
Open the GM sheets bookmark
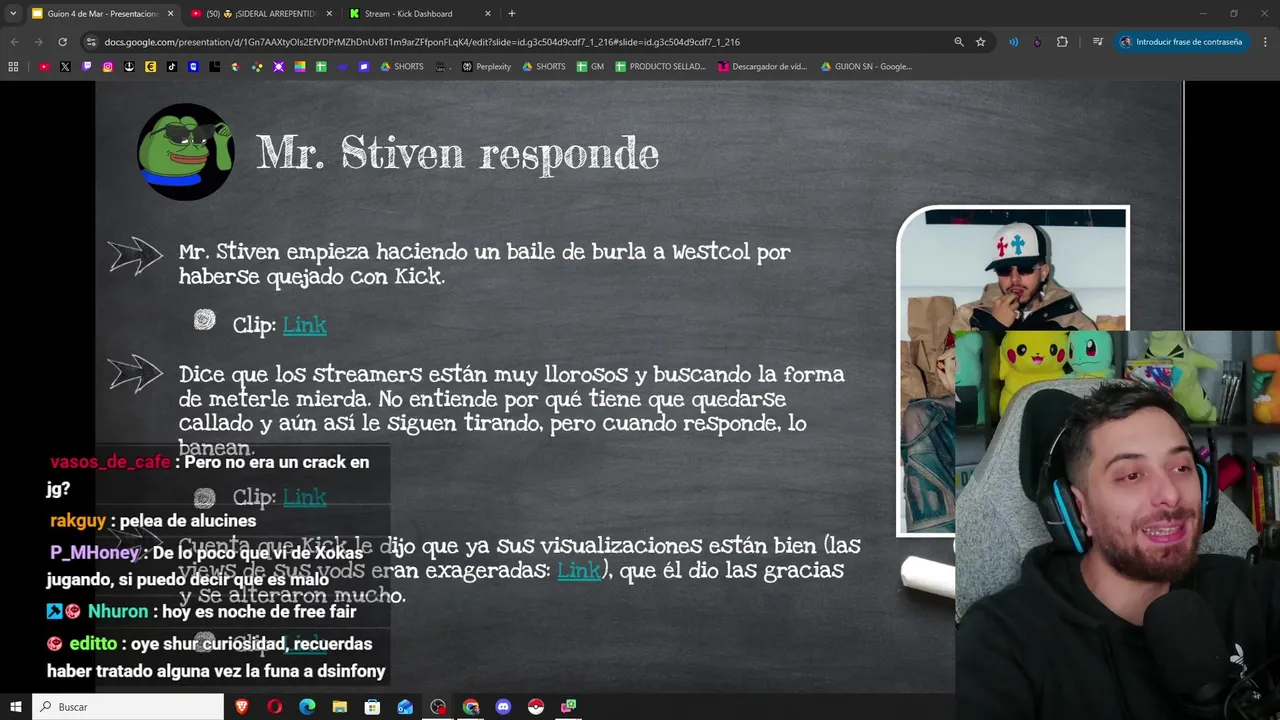(x=590, y=67)
